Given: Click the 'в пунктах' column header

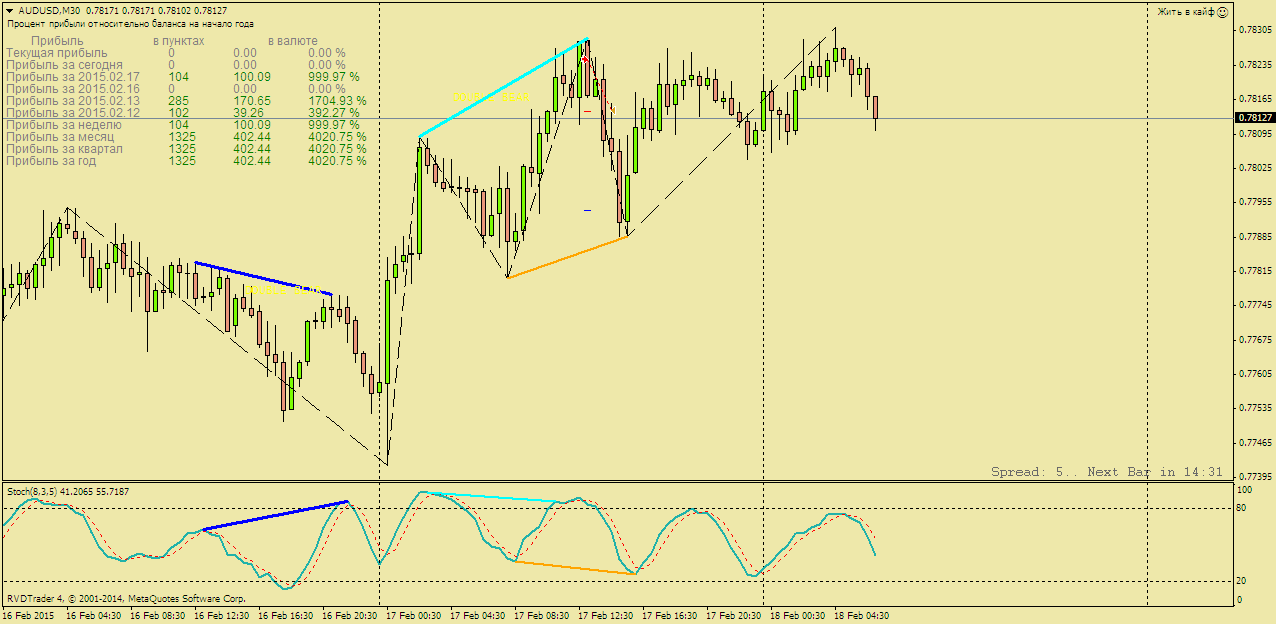Looking at the screenshot, I should [179, 40].
